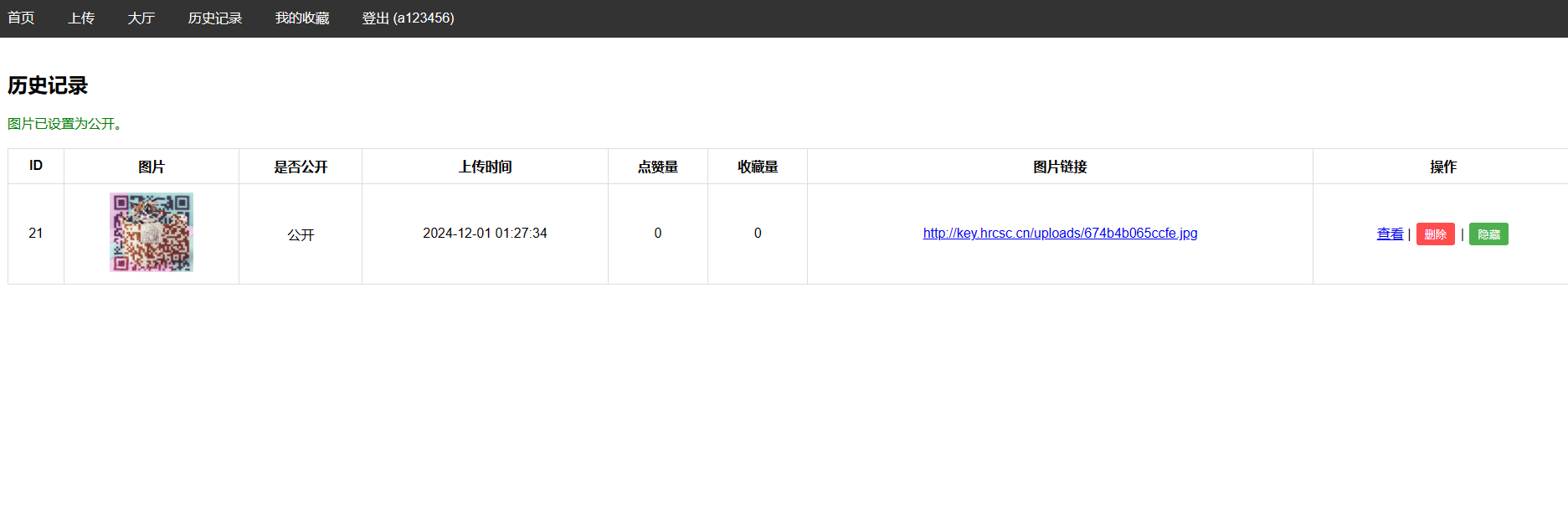Open the uploaded image URL link
Viewport: 1568px width, 514px height.
[1060, 234]
